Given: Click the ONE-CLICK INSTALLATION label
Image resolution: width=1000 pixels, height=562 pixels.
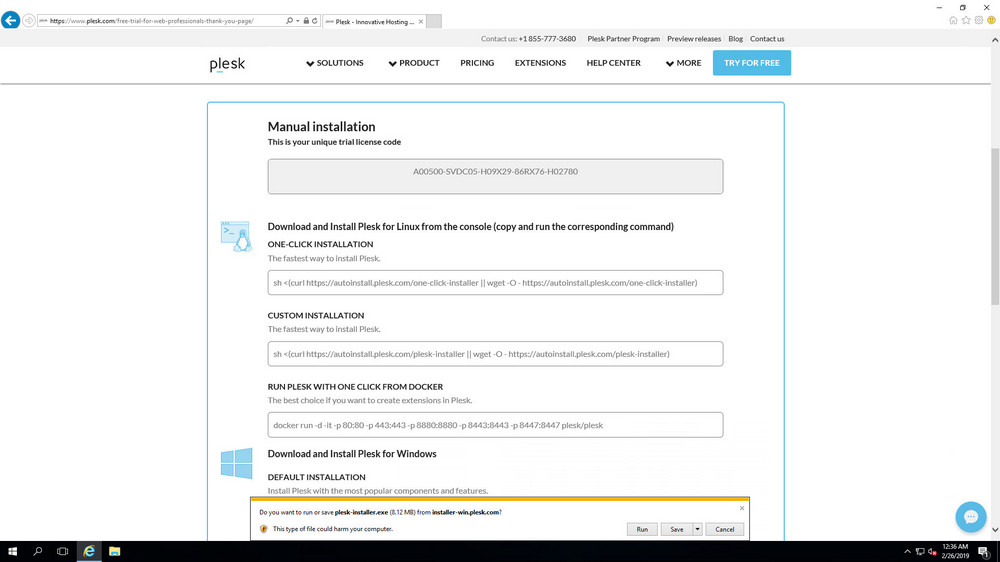Looking at the screenshot, I should coord(320,244).
